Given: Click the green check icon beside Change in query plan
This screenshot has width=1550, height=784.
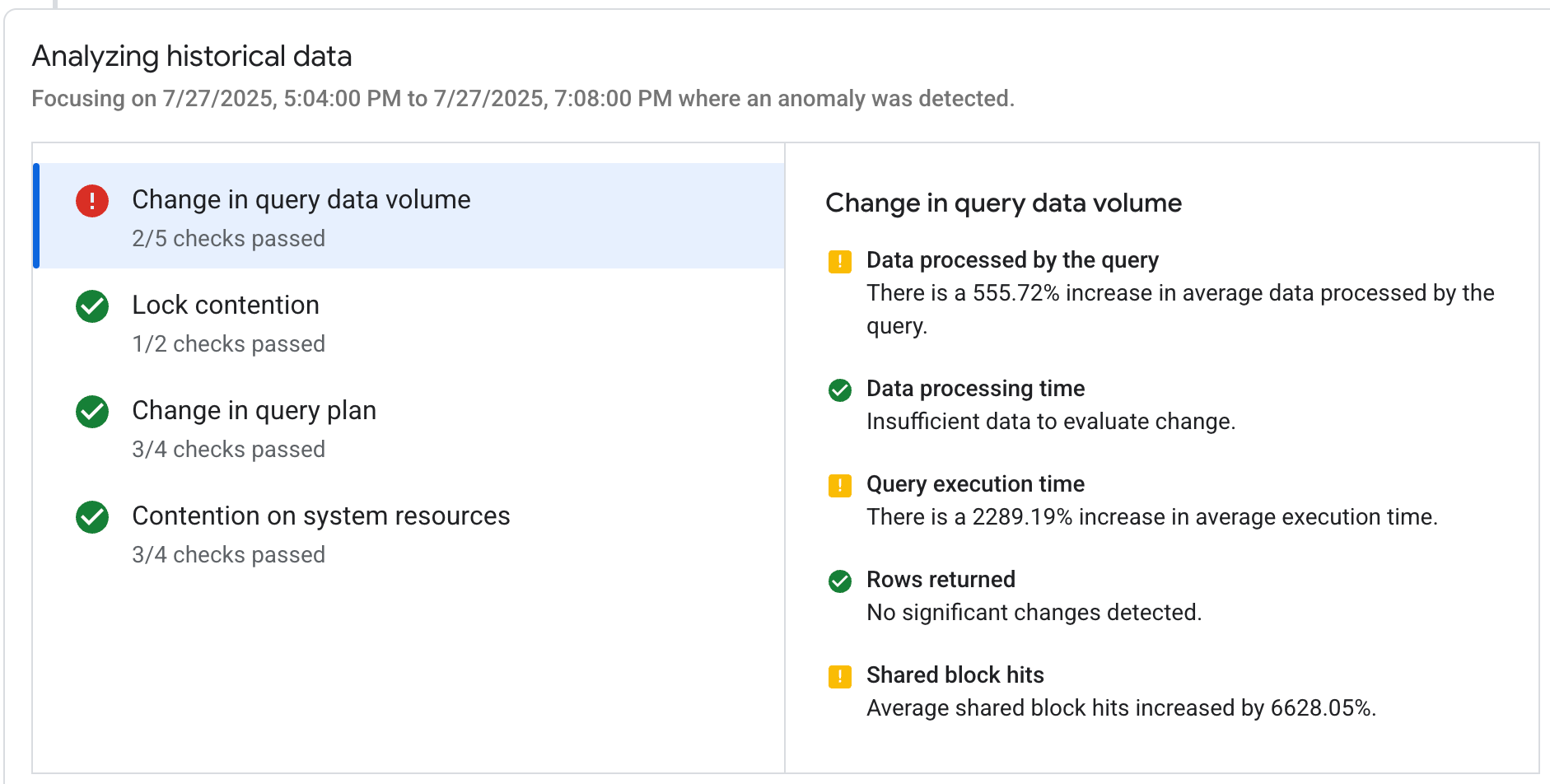Looking at the screenshot, I should coord(91,411).
